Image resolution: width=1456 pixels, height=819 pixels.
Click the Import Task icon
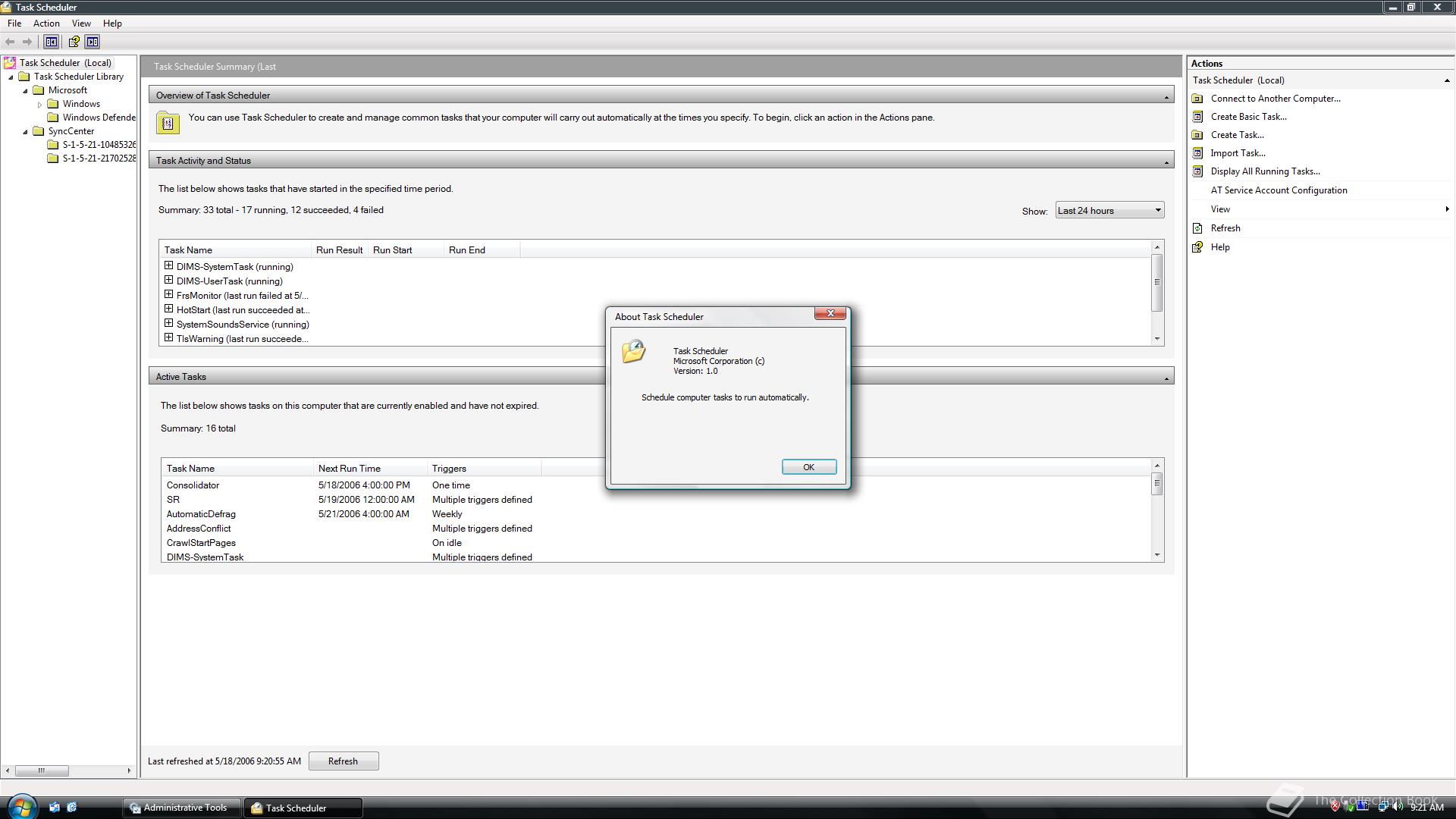tap(1197, 153)
